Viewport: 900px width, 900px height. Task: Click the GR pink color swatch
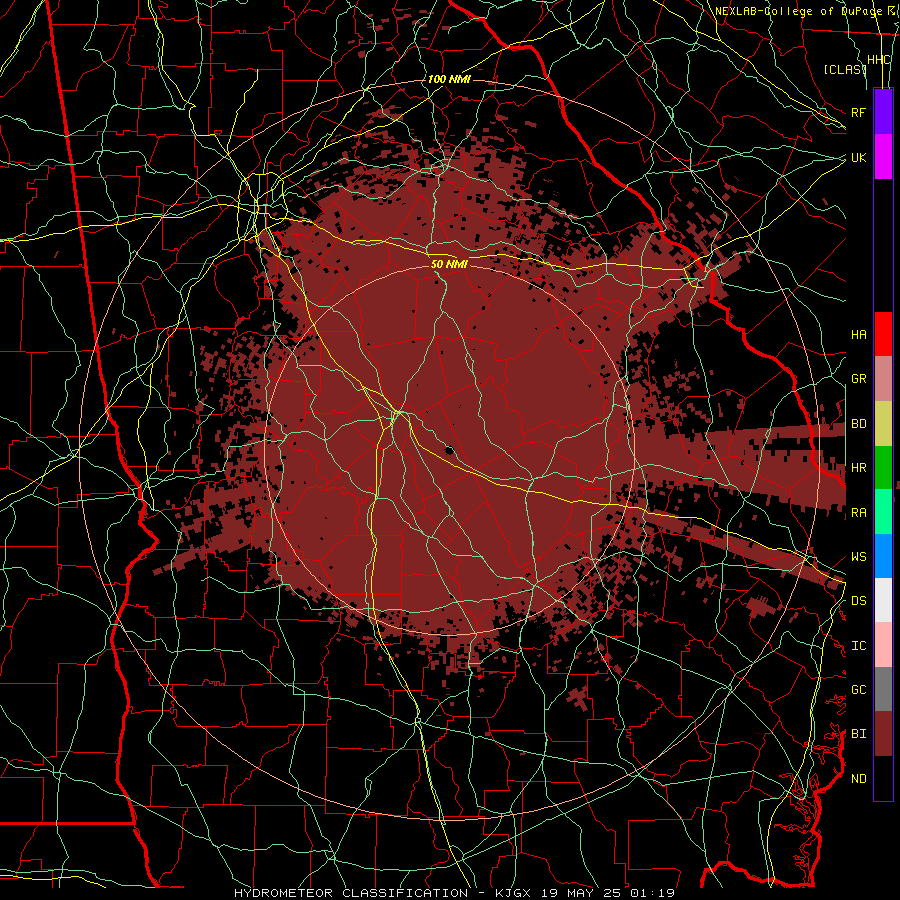[883, 379]
